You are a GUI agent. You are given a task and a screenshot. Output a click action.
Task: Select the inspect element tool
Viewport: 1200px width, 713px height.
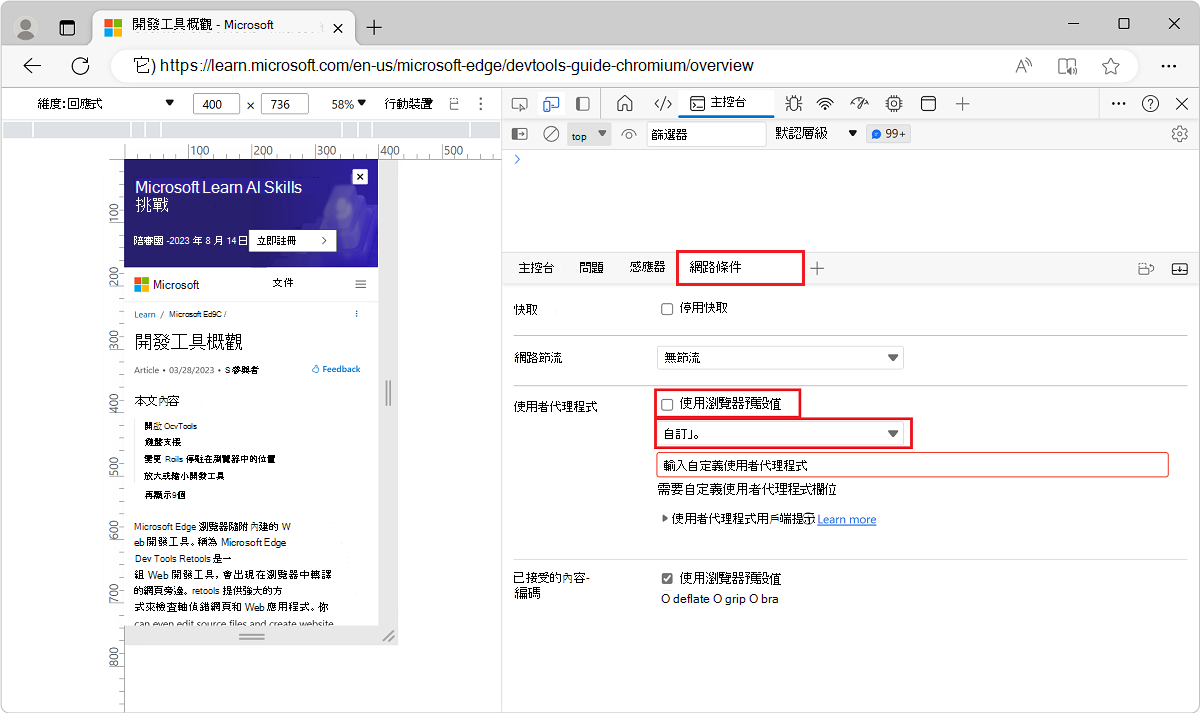[x=519, y=103]
